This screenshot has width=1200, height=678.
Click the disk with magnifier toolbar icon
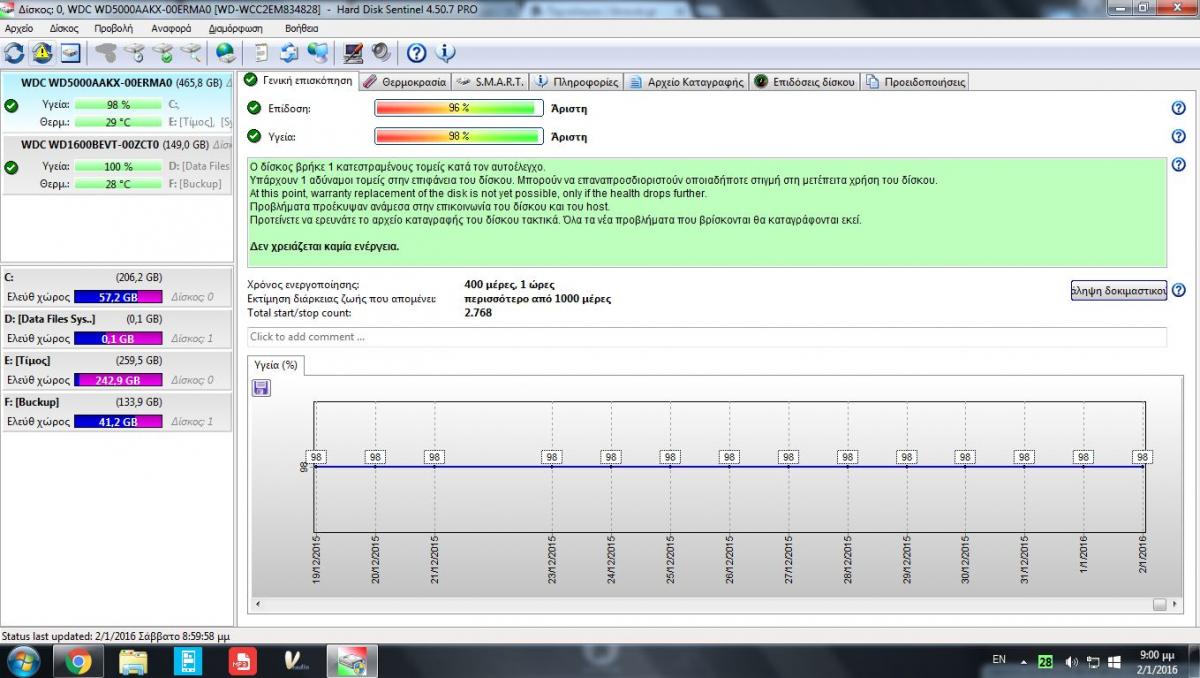pos(190,52)
